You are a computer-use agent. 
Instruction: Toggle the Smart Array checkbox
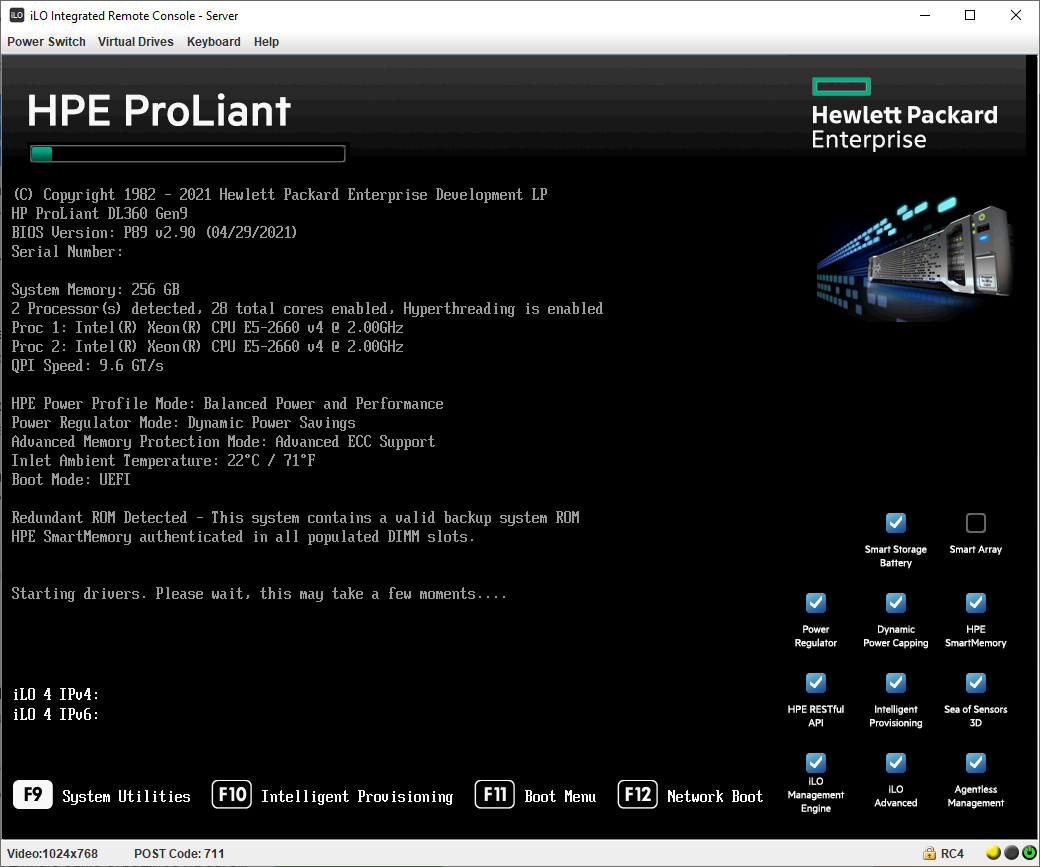(x=976, y=523)
